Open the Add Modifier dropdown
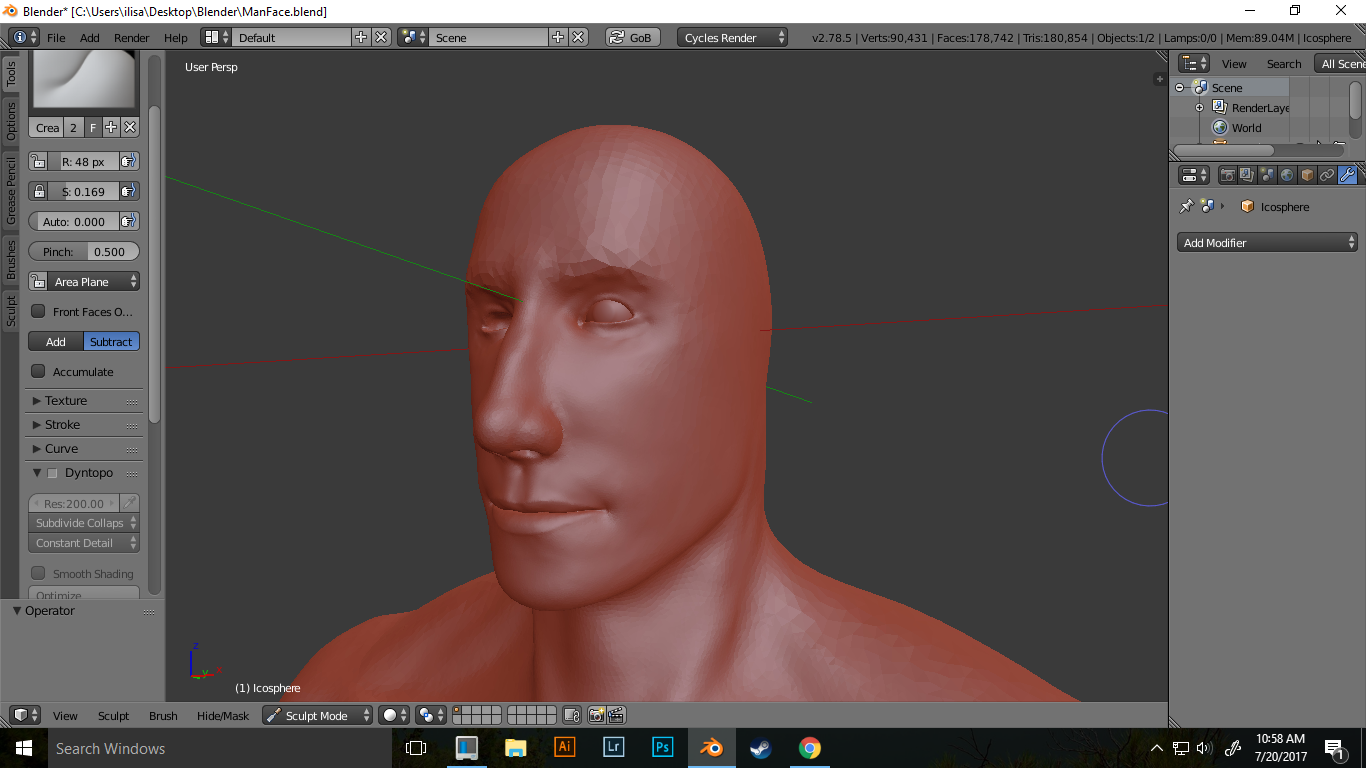 pyautogui.click(x=1267, y=242)
